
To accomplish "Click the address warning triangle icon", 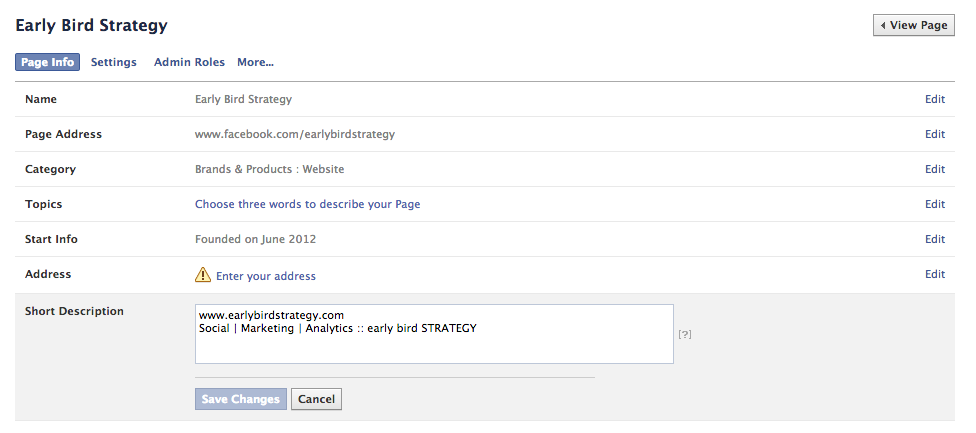I will [x=203, y=274].
